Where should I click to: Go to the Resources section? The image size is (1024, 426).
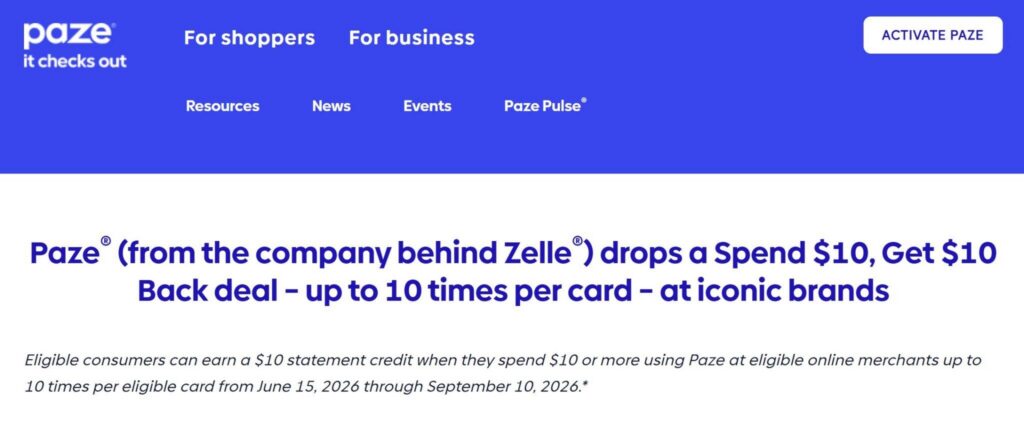point(222,106)
